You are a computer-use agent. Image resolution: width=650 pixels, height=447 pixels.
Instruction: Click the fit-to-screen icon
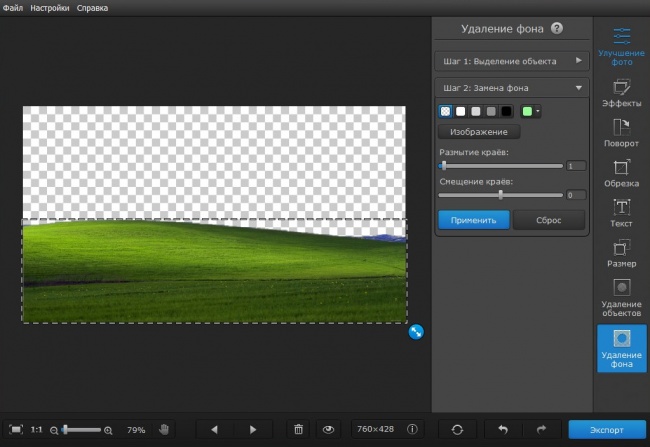16,430
